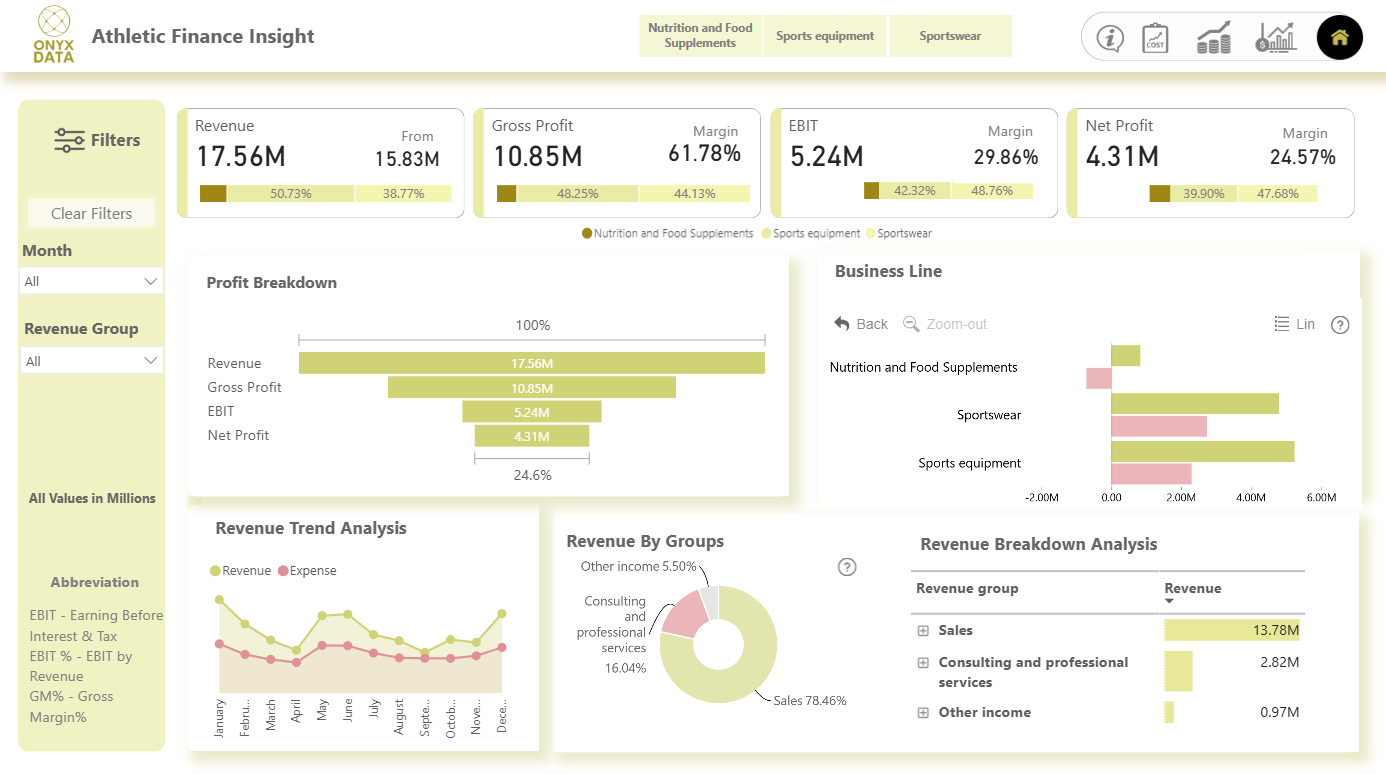This screenshot has width=1386, height=774.
Task: Click the negative pink Nutrition bar in Business Line
Action: [x=1099, y=378]
